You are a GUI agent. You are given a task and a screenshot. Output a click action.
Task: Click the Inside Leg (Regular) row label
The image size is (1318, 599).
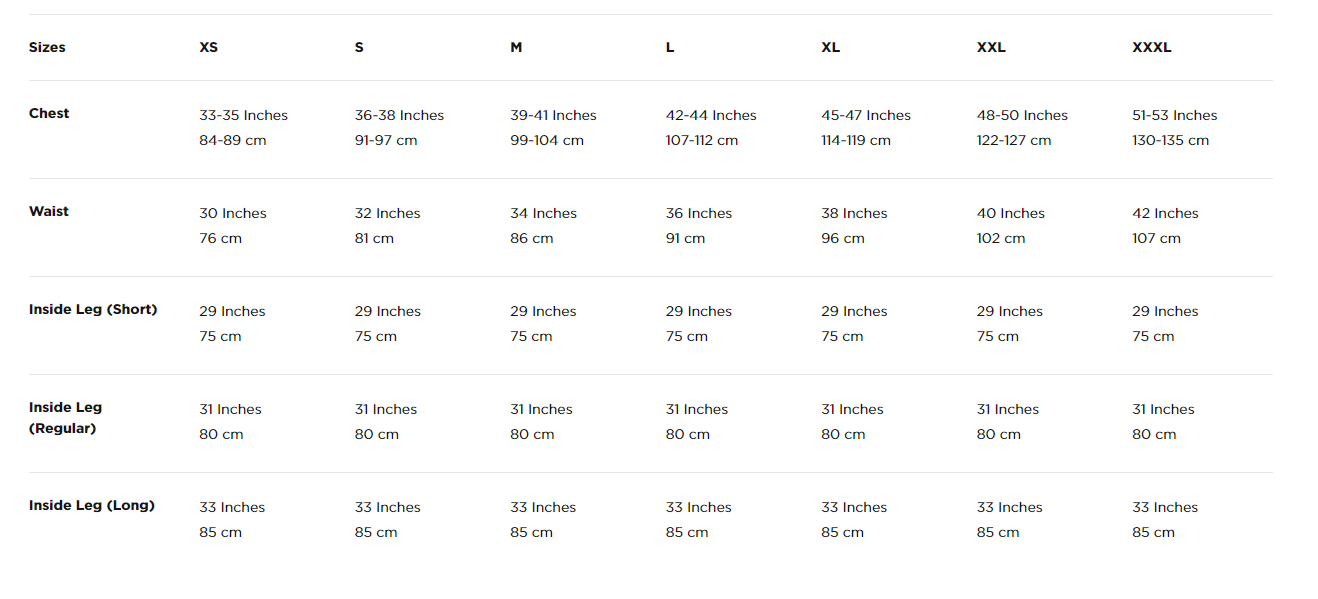coord(65,418)
